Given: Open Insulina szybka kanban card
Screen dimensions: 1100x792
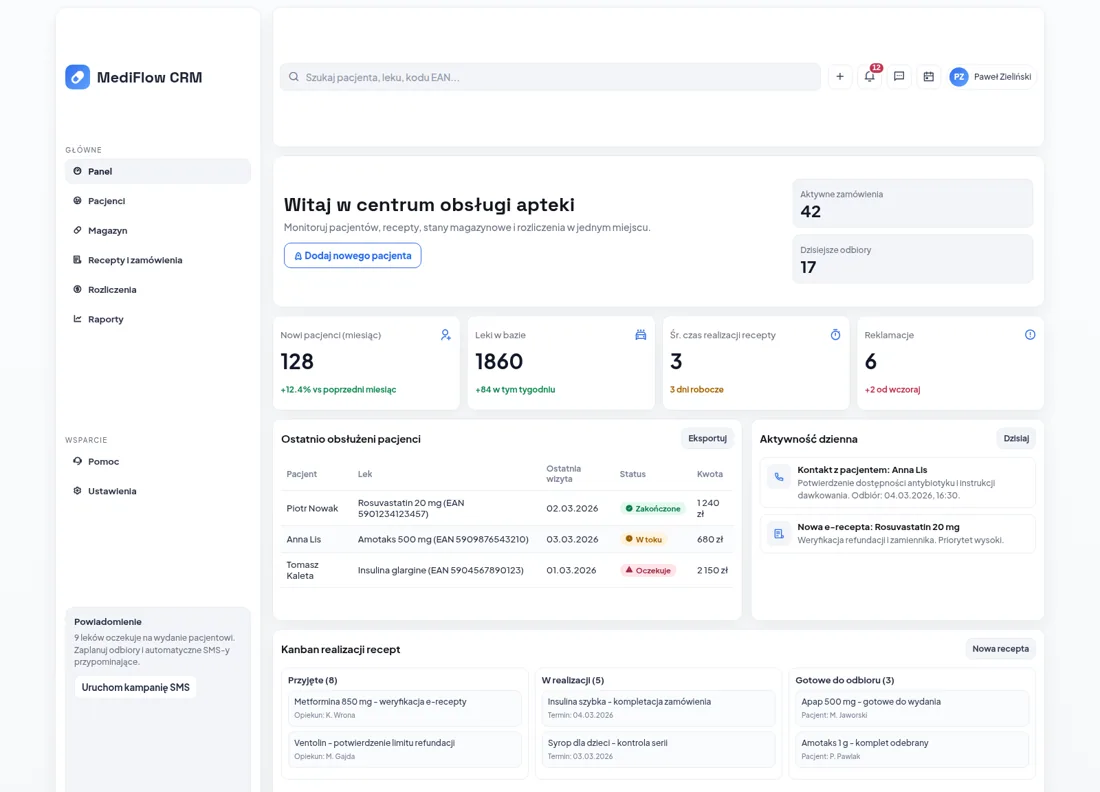Looking at the screenshot, I should pos(658,708).
